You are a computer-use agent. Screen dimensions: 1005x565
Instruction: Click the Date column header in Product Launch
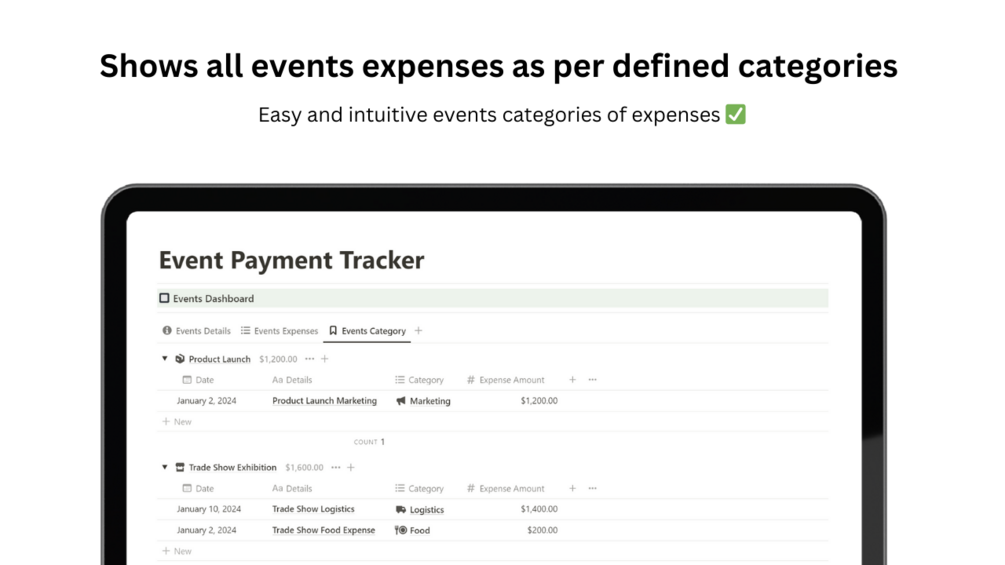click(x=198, y=380)
